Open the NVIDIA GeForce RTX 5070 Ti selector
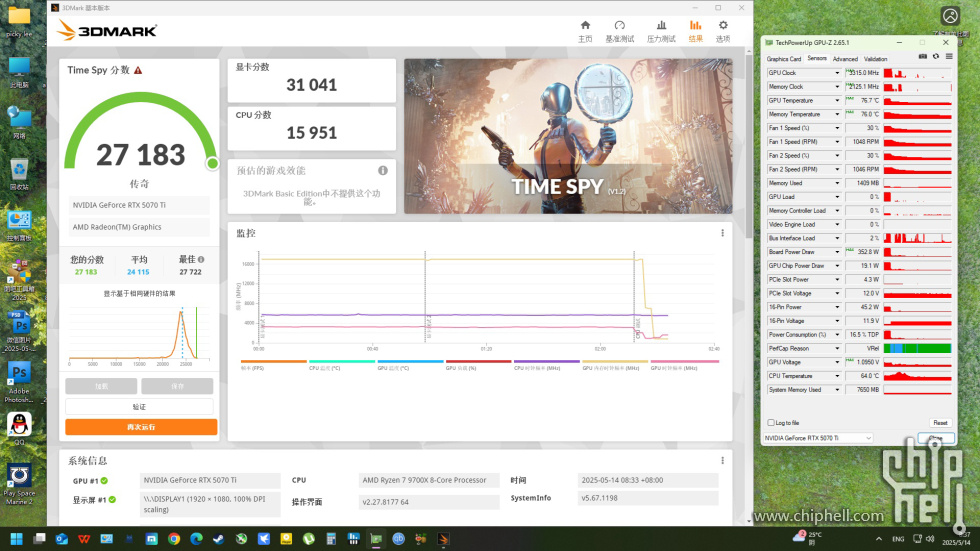 pos(817,438)
